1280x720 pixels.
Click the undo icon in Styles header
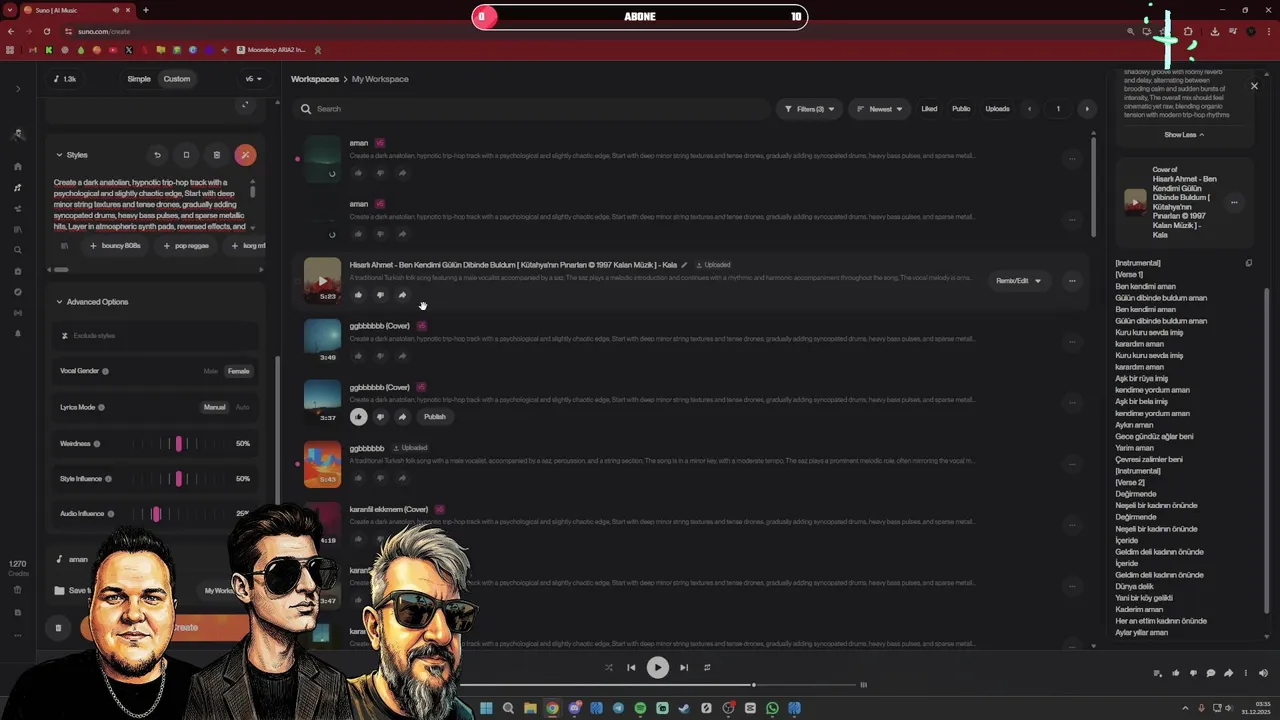[157, 155]
